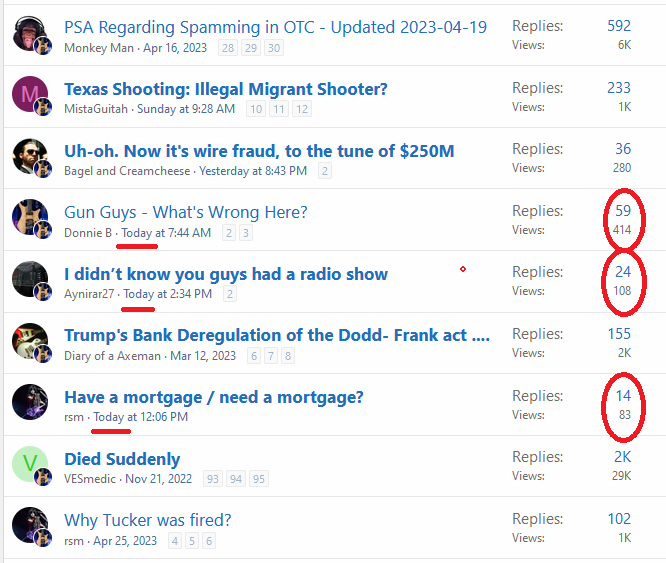This screenshot has width=666, height=563.
Task: Open Died Suddenly thread
Action: [x=122, y=459]
